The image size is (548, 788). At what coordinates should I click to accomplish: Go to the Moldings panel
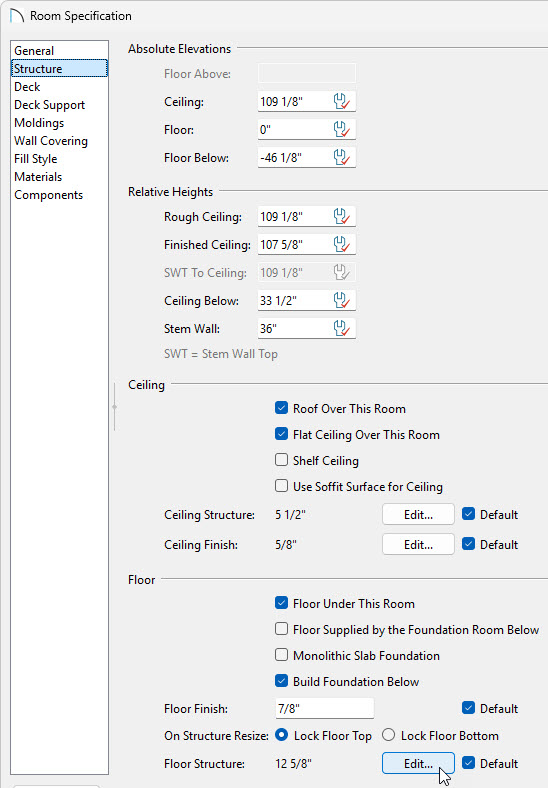(x=59, y=123)
